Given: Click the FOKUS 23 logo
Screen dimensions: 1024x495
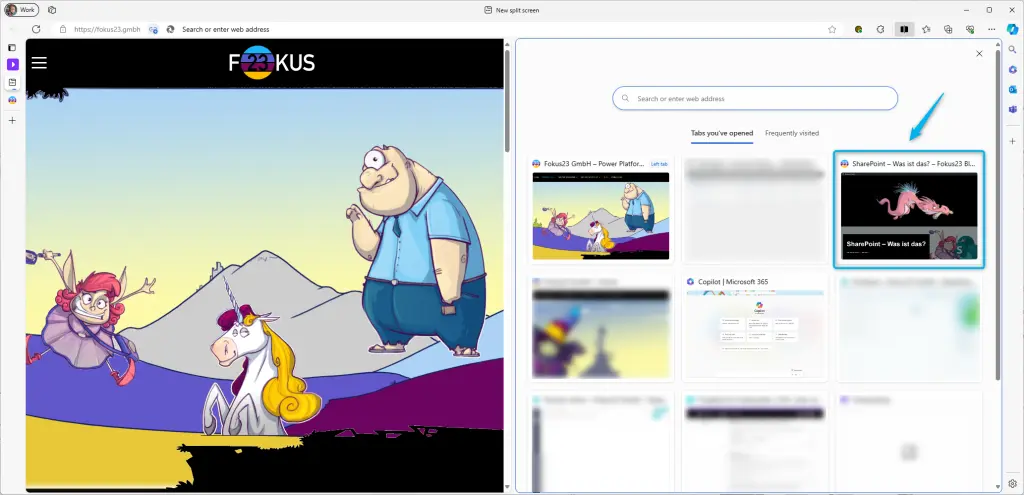Looking at the screenshot, I should 272,63.
